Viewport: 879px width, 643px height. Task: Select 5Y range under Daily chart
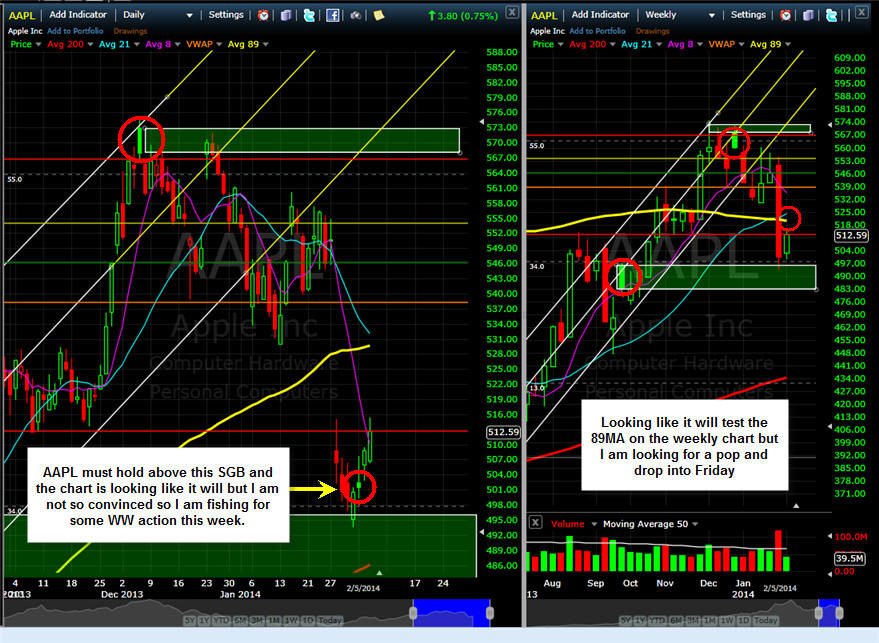(190, 621)
